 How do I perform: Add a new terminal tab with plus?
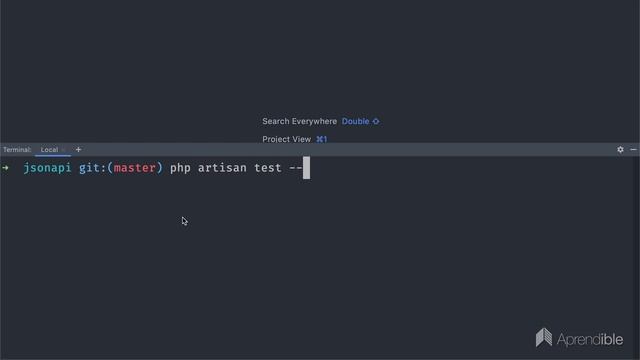click(x=78, y=149)
